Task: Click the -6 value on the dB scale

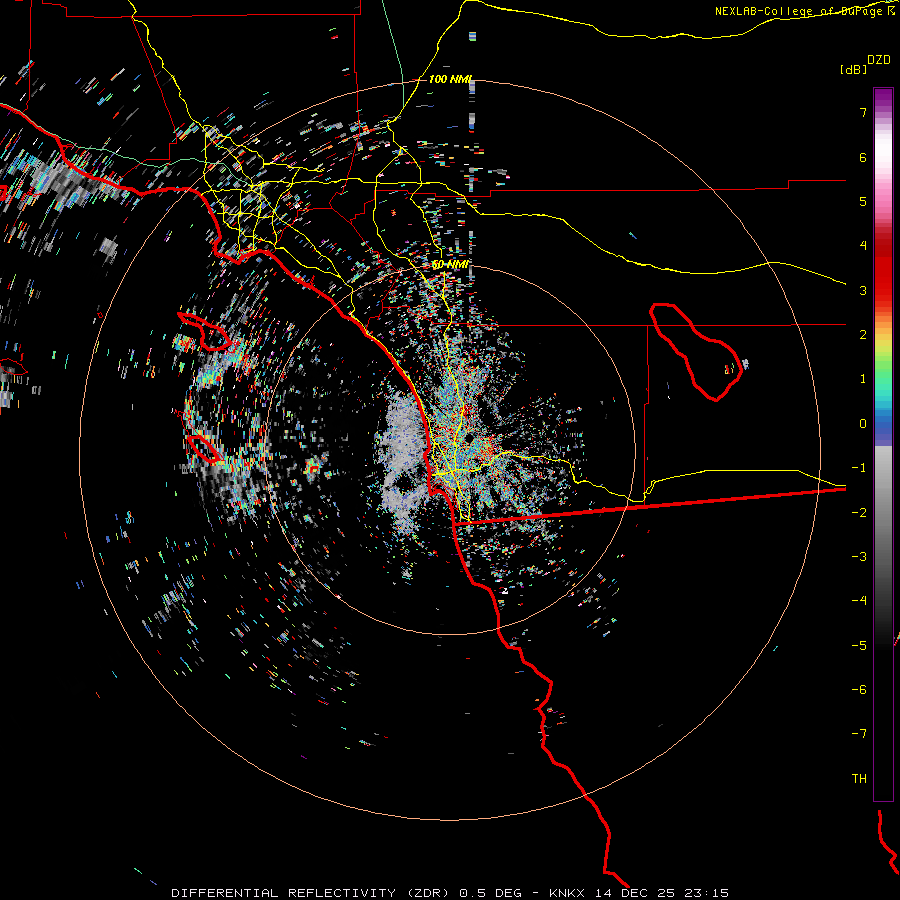Action: pyautogui.click(x=859, y=690)
